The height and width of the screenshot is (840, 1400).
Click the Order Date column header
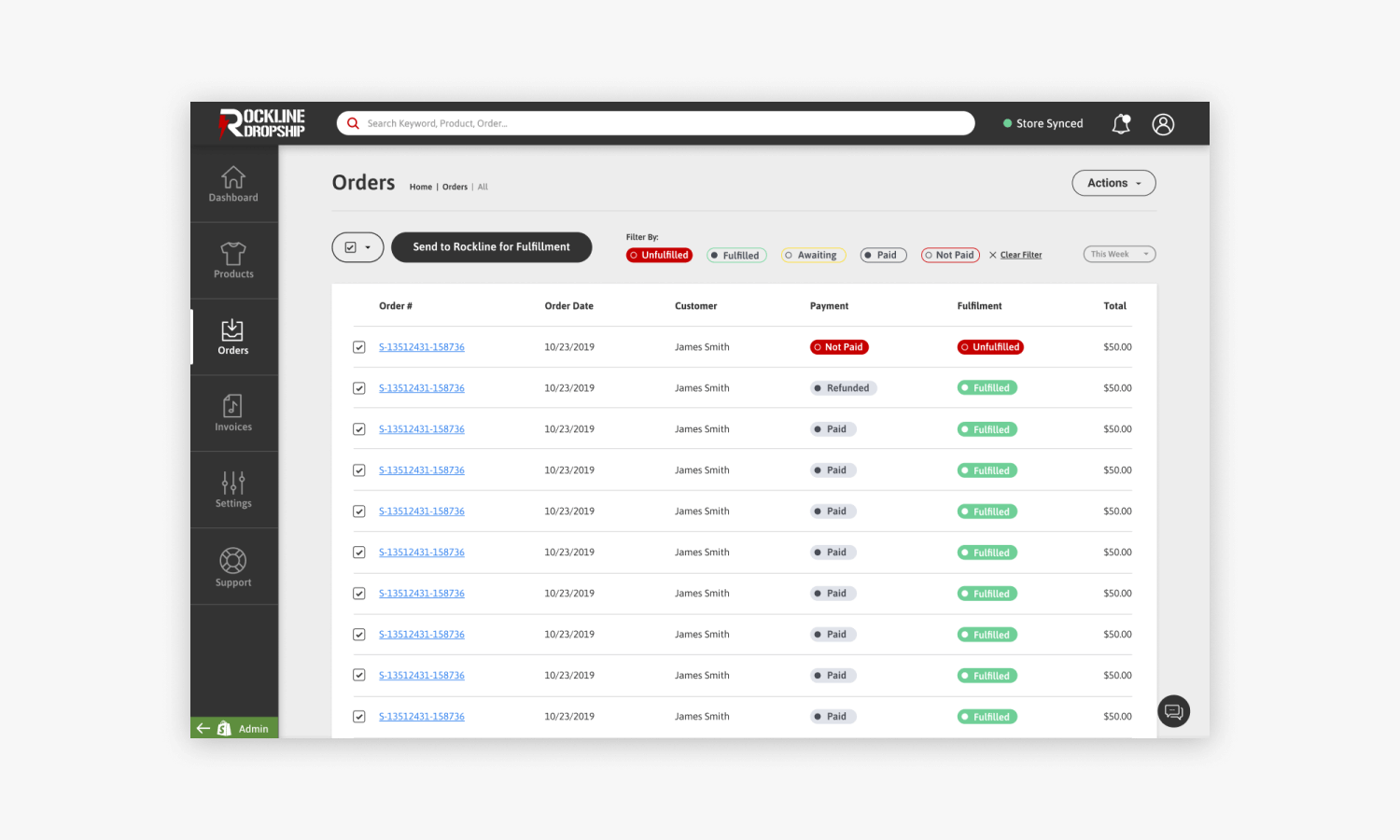pyautogui.click(x=569, y=306)
